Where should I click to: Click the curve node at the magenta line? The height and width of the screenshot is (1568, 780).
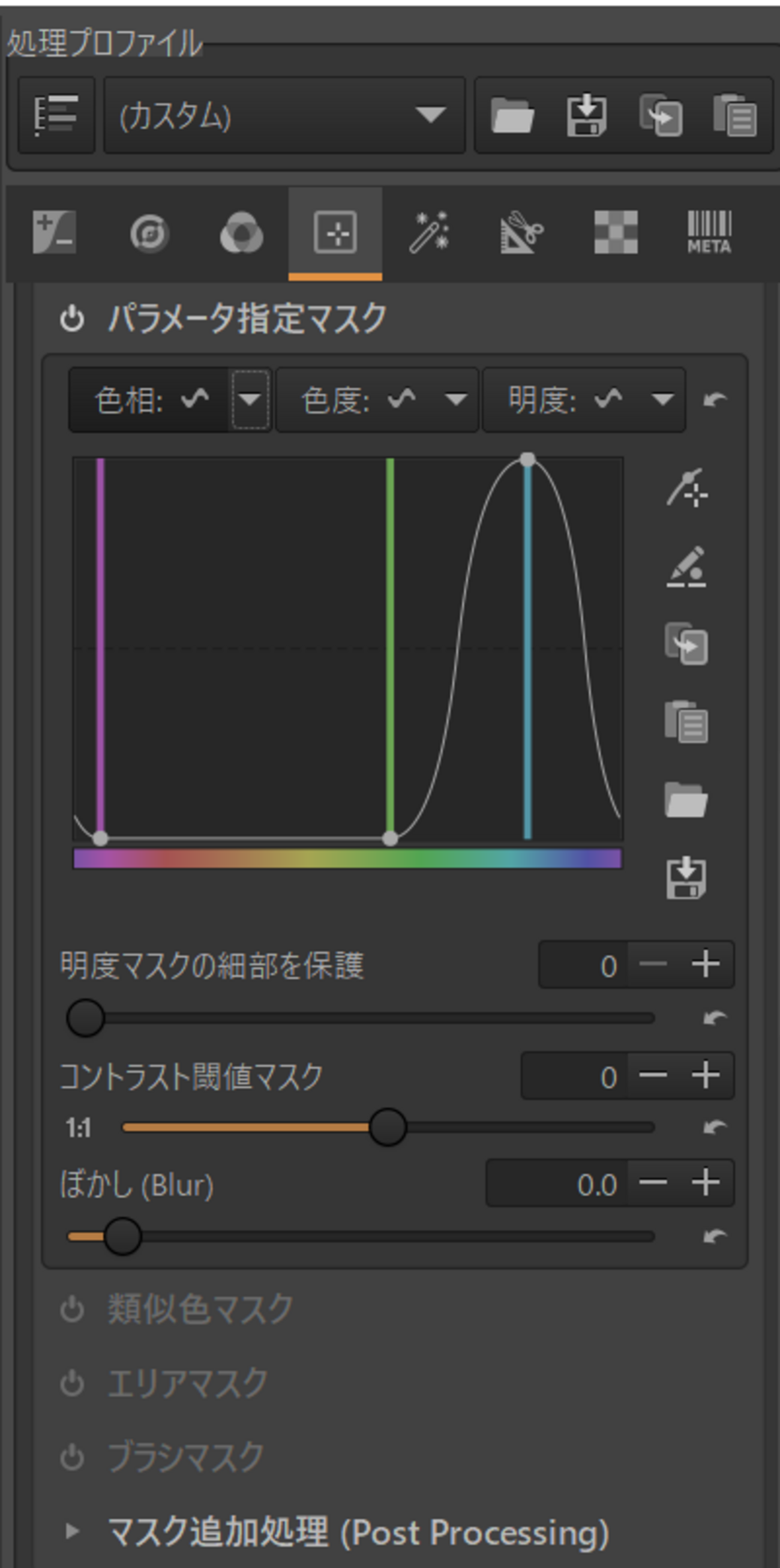click(x=100, y=839)
